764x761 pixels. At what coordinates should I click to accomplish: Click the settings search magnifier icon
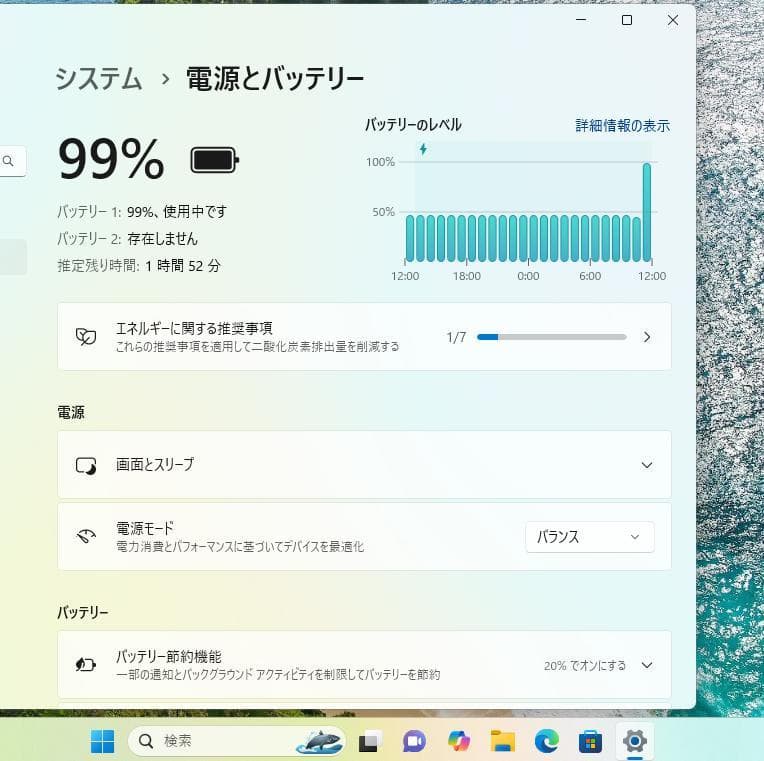point(8,160)
